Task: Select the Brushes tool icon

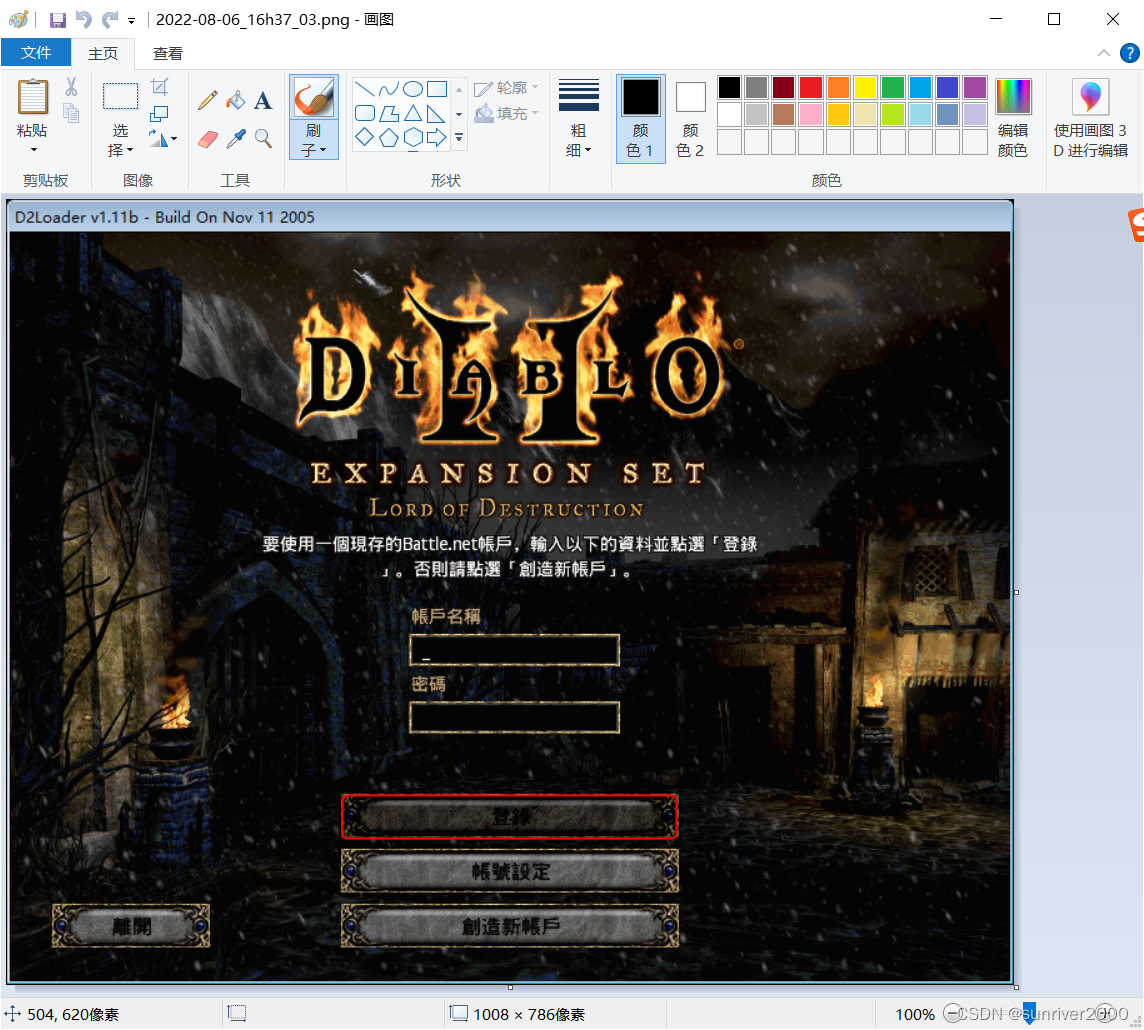Action: click(314, 97)
